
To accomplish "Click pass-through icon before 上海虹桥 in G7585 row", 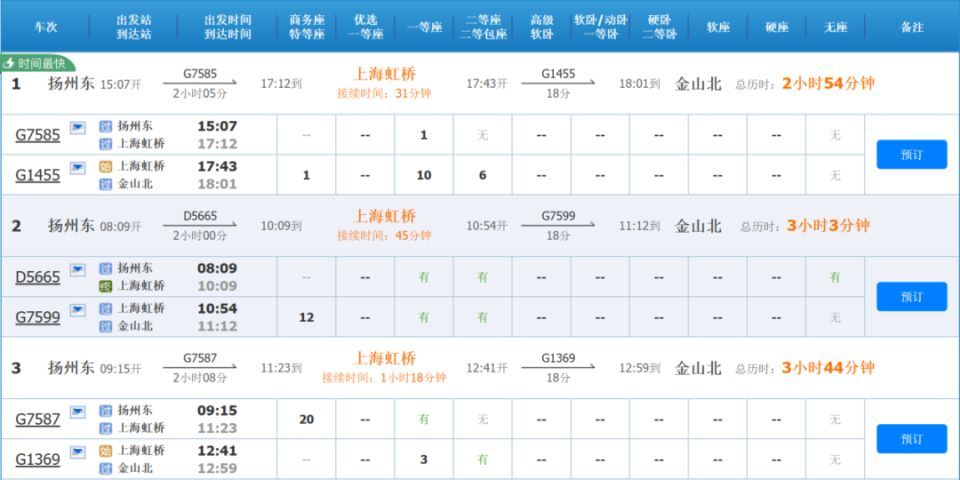I will coord(106,144).
